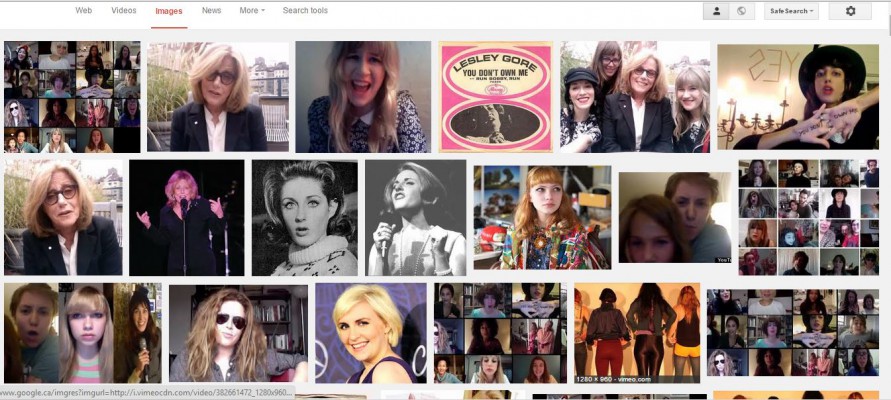Select the person wearing sunglasses near bookshelf
Screen dimensions: 891x400
[x=238, y=333]
